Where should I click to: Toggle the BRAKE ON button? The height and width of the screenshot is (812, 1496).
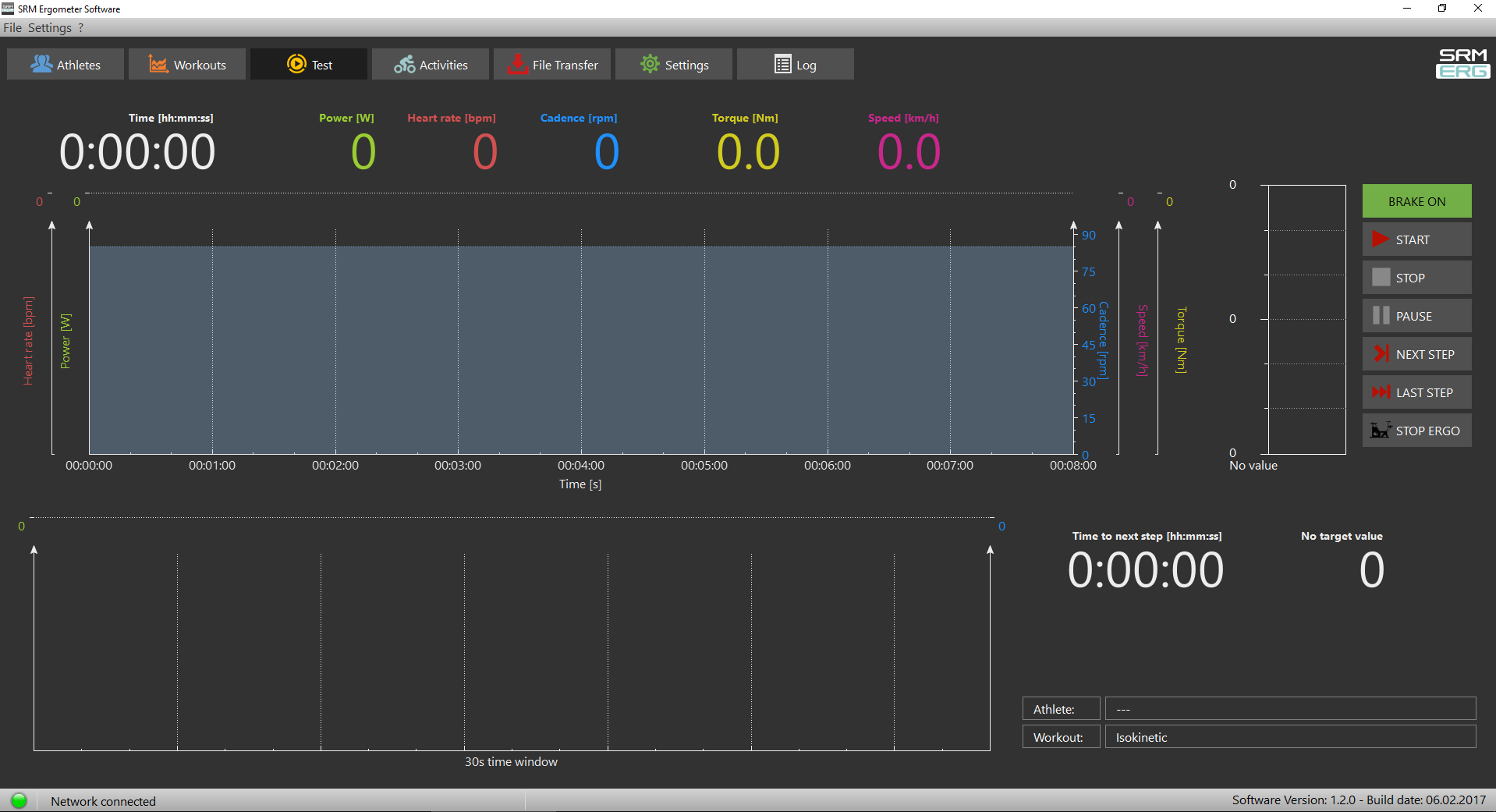pyautogui.click(x=1416, y=201)
